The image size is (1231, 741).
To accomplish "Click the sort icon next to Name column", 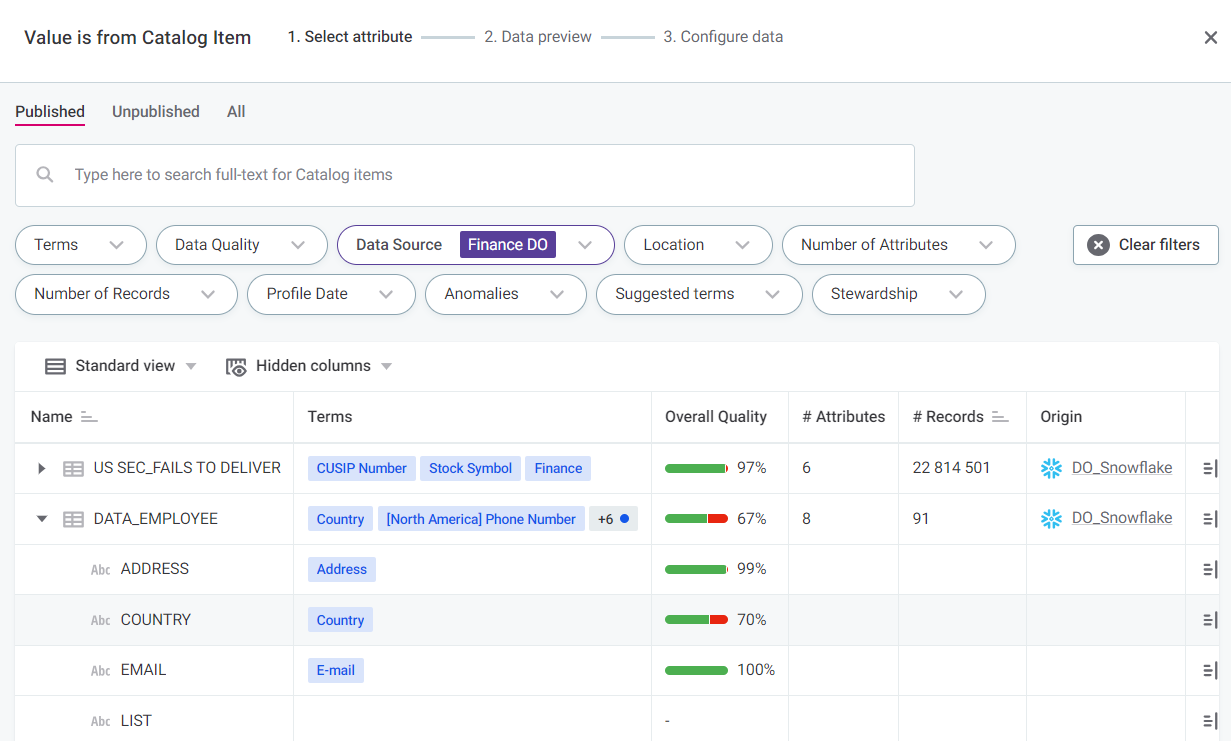I will pyautogui.click(x=89, y=417).
